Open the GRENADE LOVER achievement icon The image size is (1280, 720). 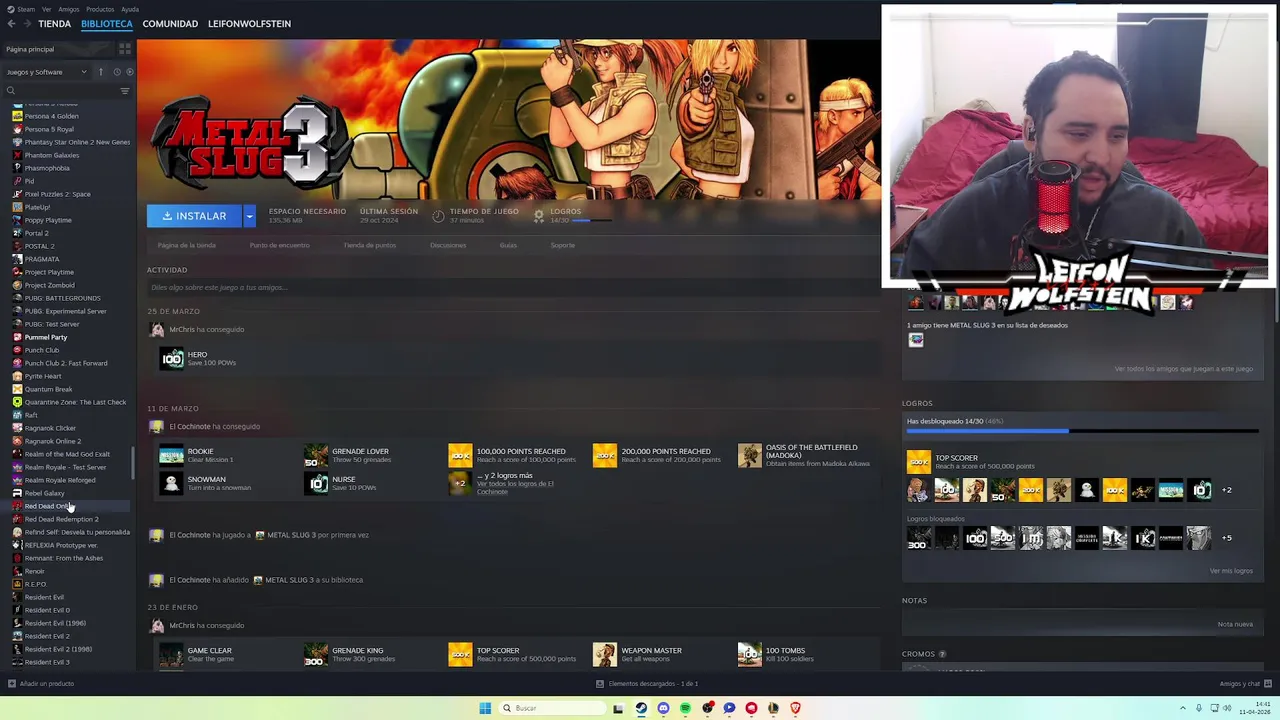[x=316, y=455]
